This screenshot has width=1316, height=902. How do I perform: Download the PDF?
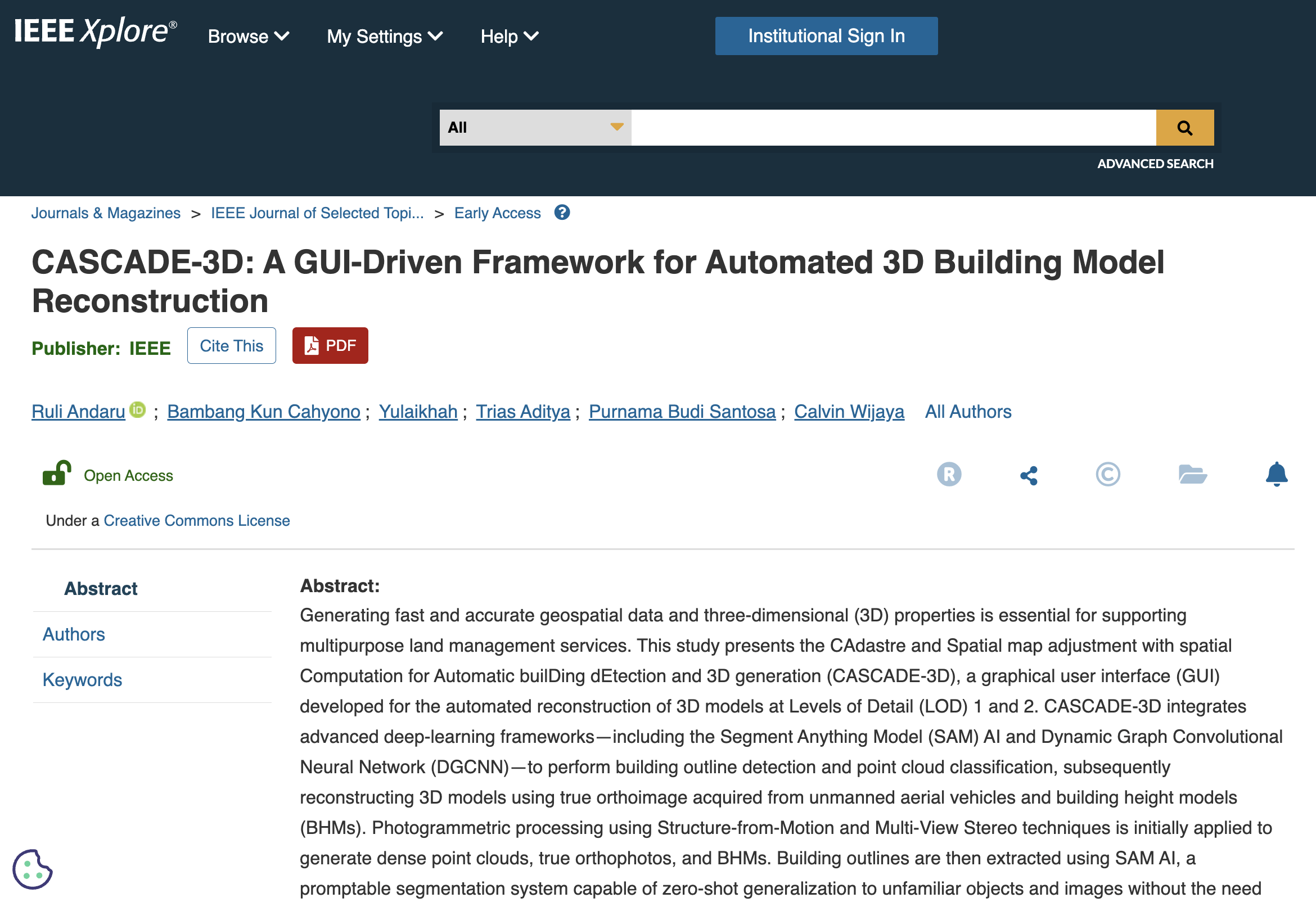coord(330,346)
